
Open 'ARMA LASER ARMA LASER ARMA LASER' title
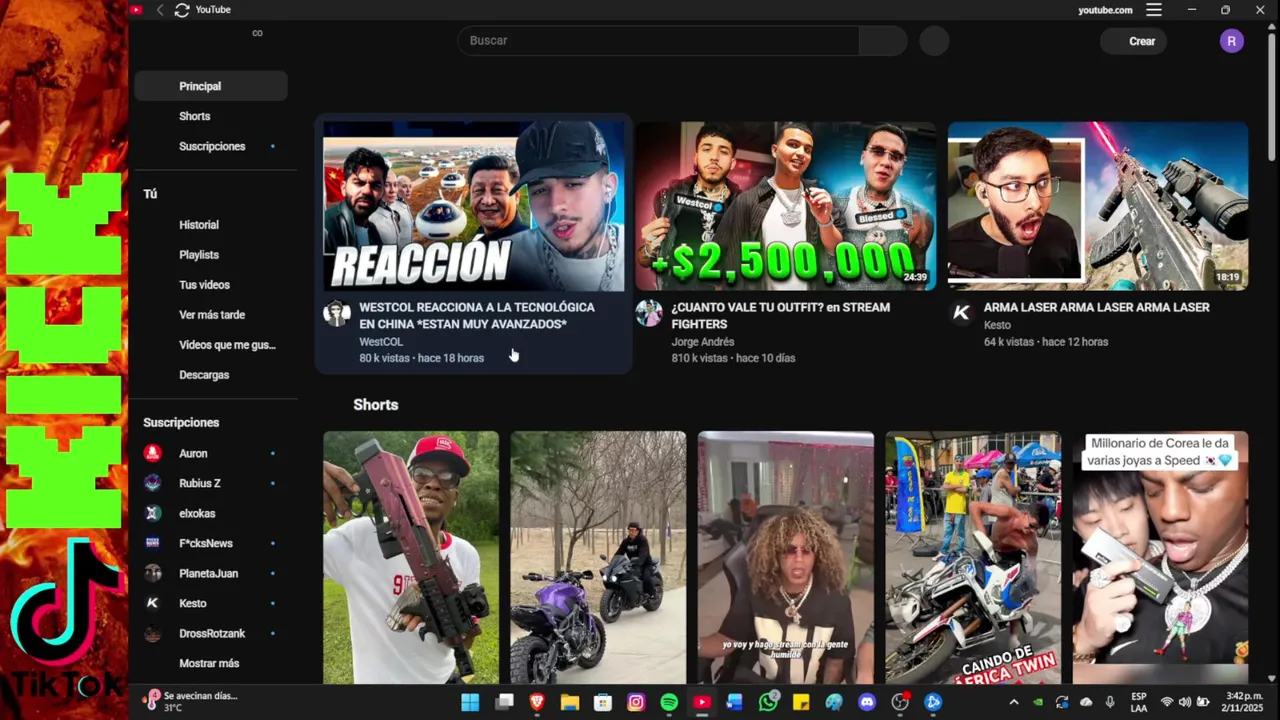[1096, 308]
